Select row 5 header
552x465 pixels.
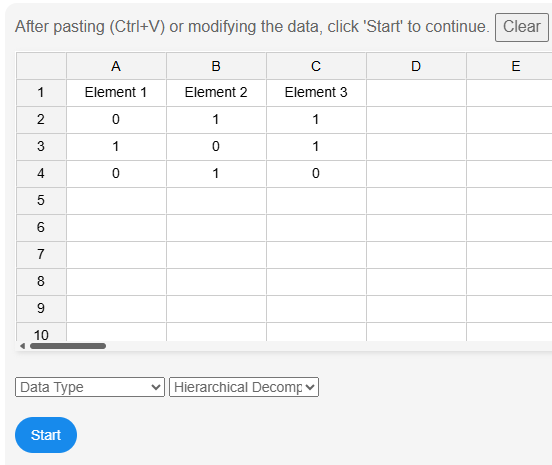click(x=41, y=201)
